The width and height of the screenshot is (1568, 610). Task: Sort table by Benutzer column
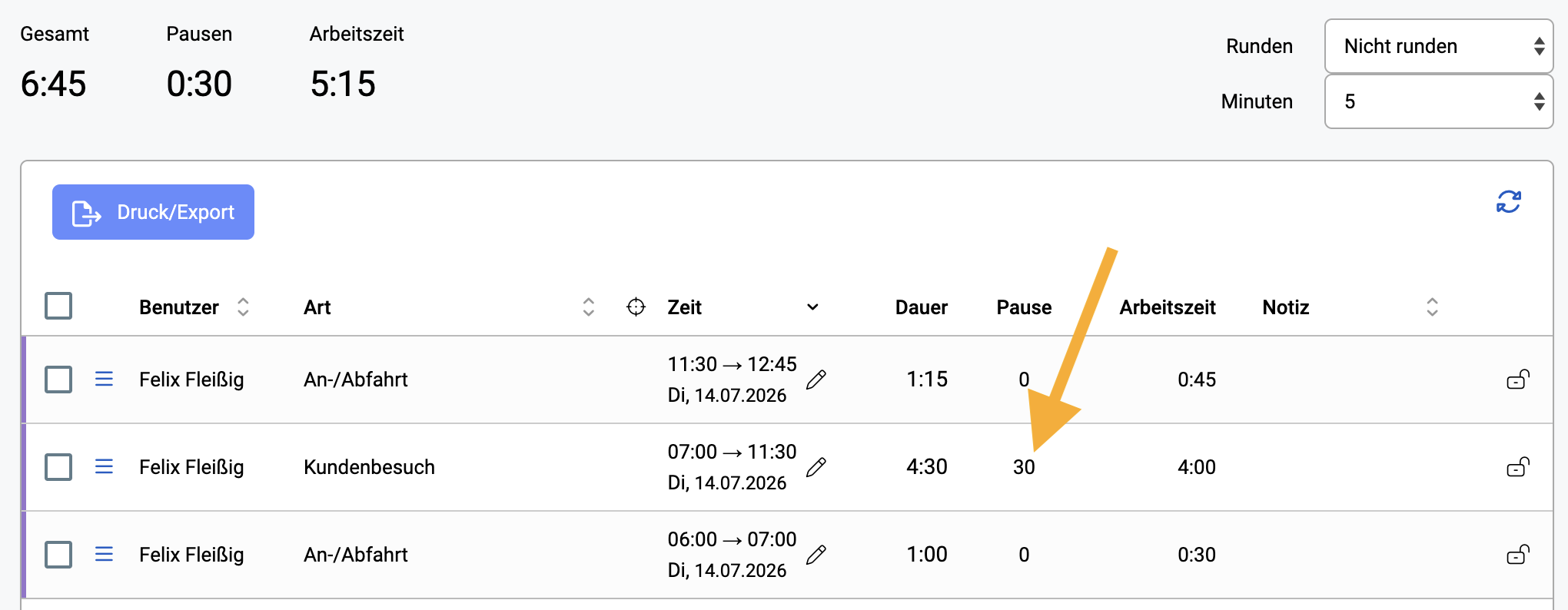point(243,307)
